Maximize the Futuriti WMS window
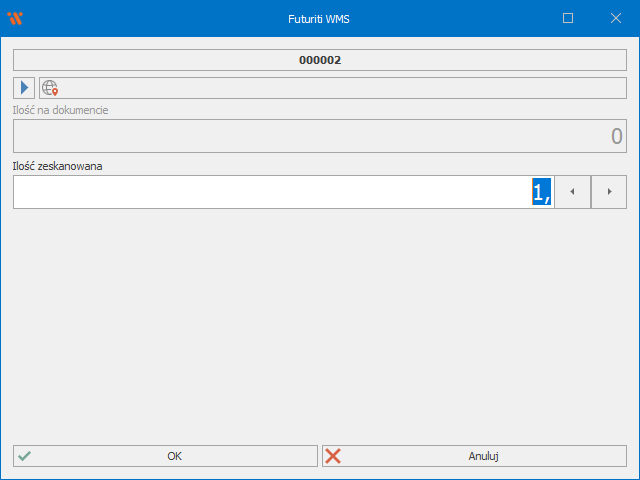Viewport: 640px width, 480px height. pos(568,18)
